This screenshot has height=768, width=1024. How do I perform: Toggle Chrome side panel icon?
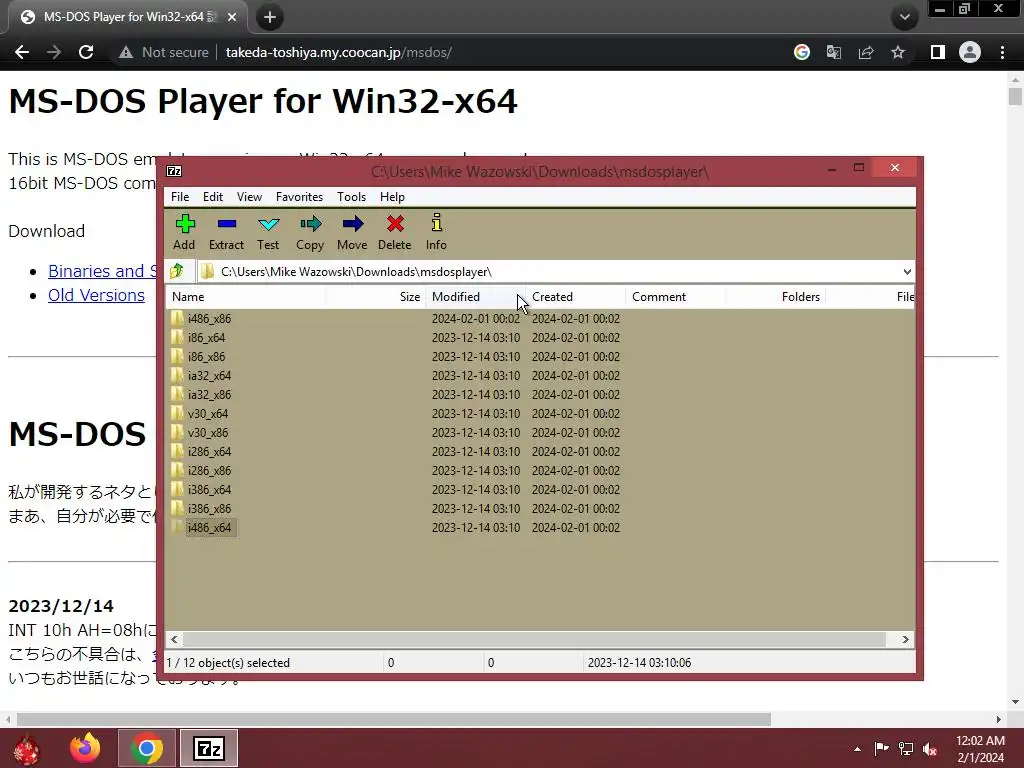pos(938,52)
